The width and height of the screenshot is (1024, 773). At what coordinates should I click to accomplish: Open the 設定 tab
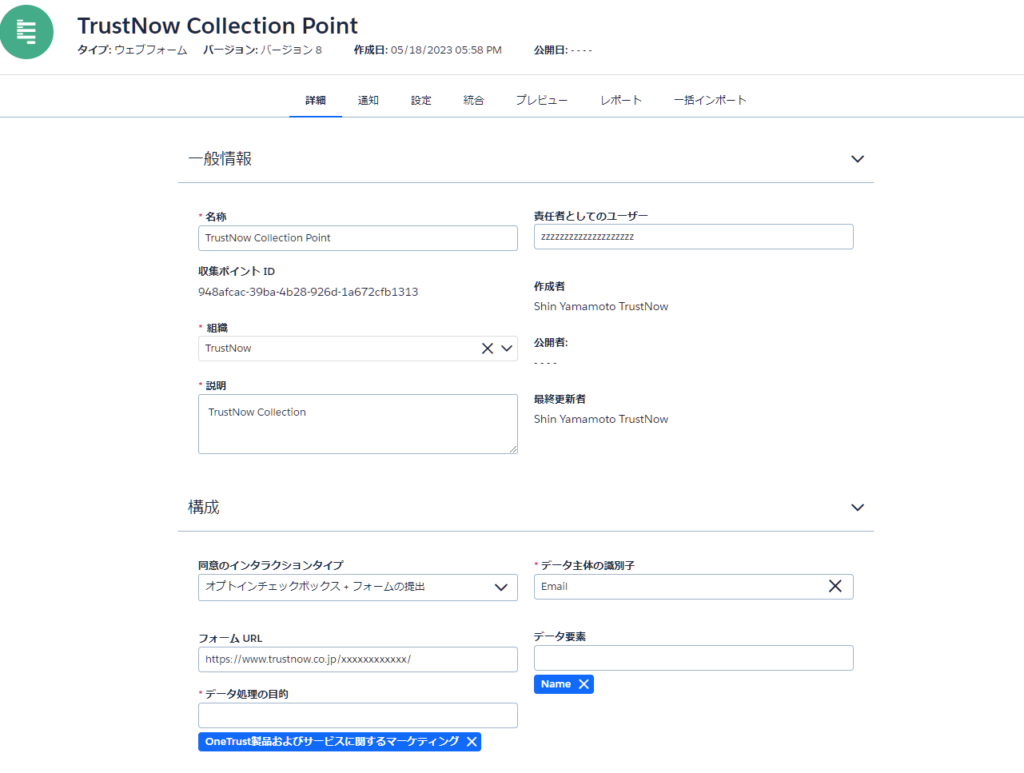click(421, 100)
